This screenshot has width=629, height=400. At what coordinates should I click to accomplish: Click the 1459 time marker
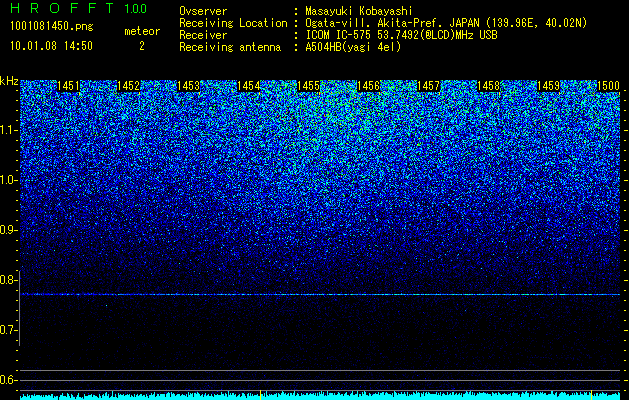(548, 86)
